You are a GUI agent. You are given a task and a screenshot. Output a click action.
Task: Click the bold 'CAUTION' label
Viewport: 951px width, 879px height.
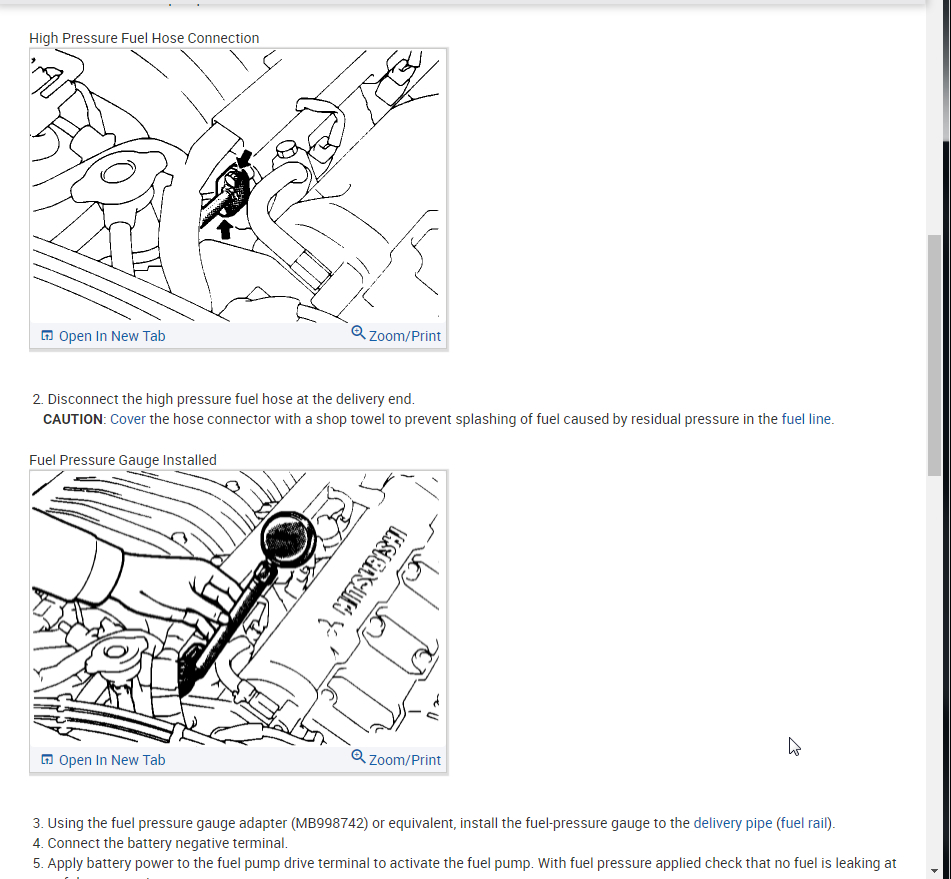tap(73, 419)
